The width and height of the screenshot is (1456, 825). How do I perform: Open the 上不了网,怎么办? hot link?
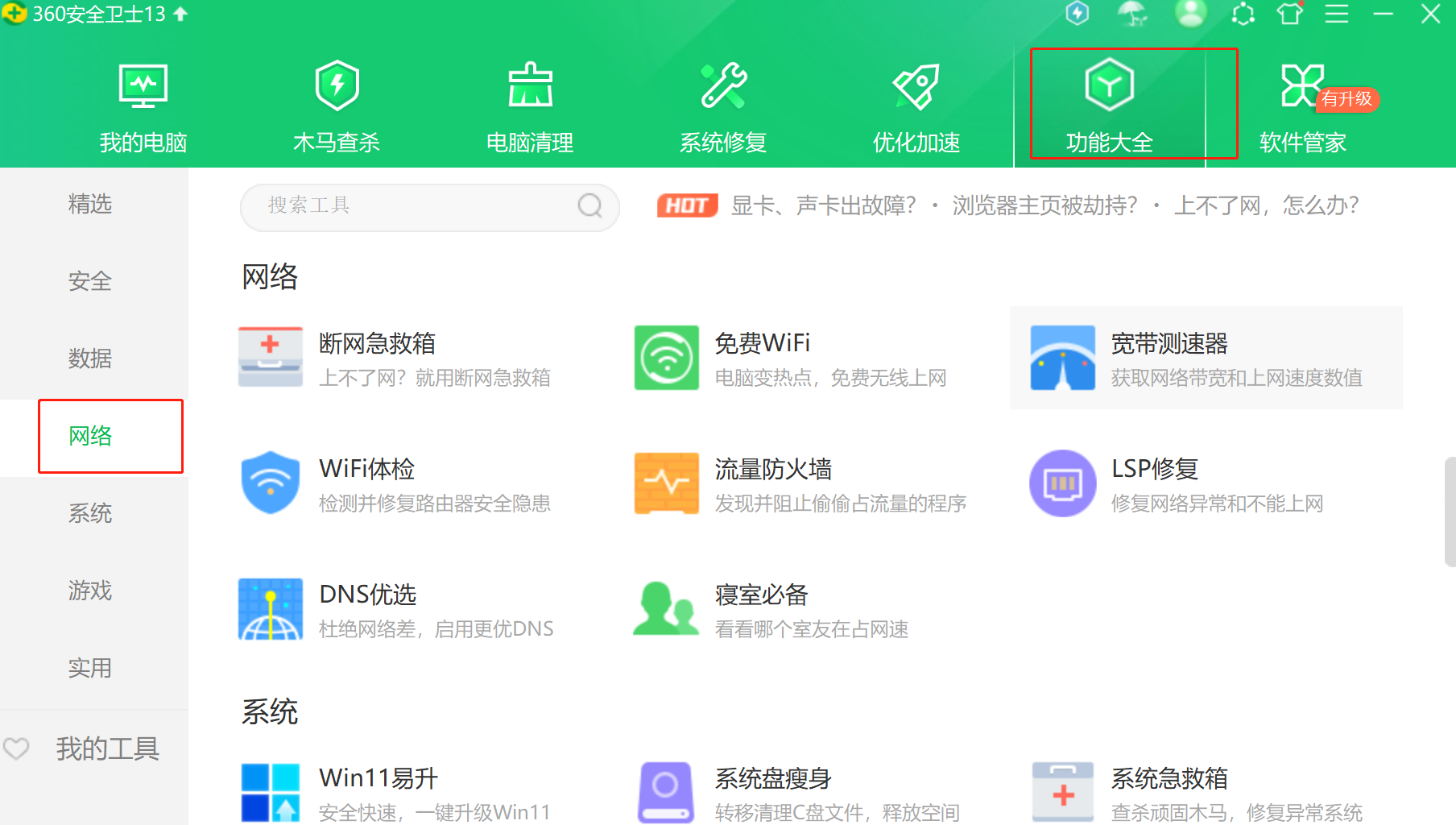tap(1267, 205)
